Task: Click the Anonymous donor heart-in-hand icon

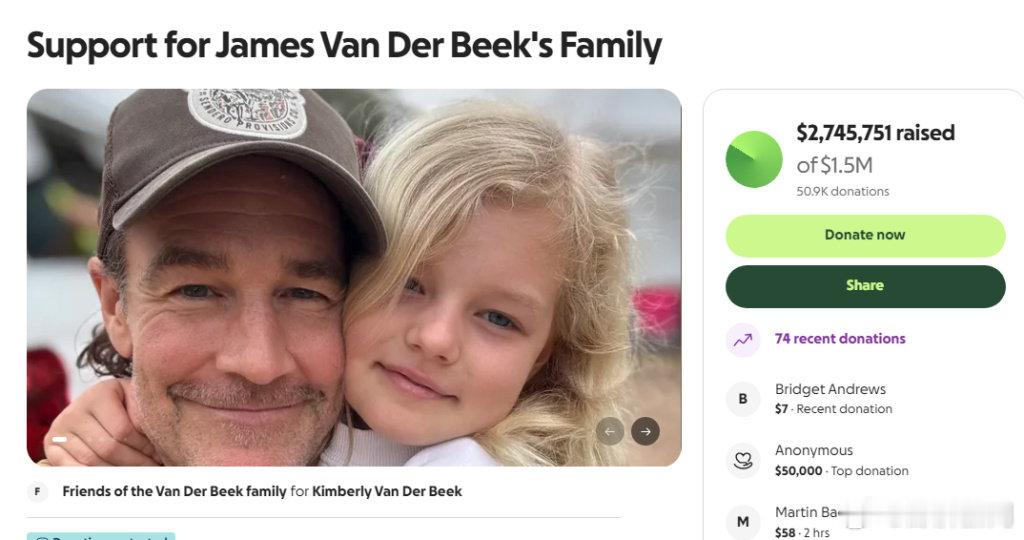Action: [x=743, y=460]
